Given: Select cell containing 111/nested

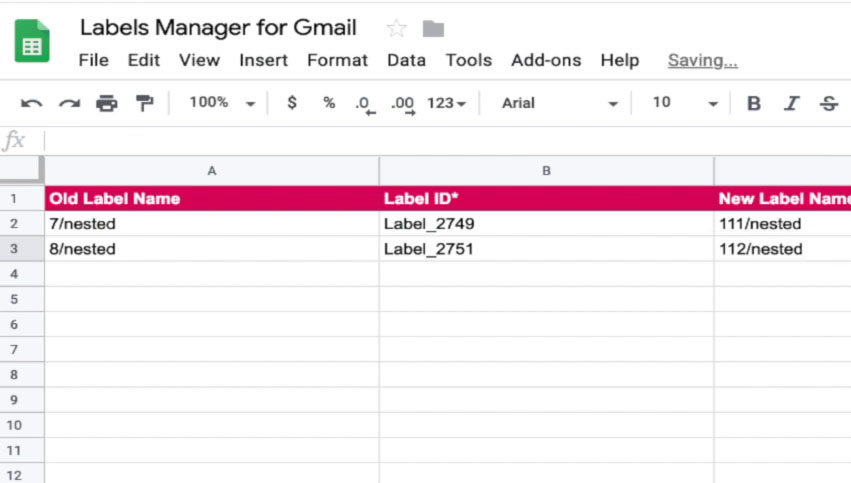Looking at the screenshot, I should pyautogui.click(x=783, y=224).
